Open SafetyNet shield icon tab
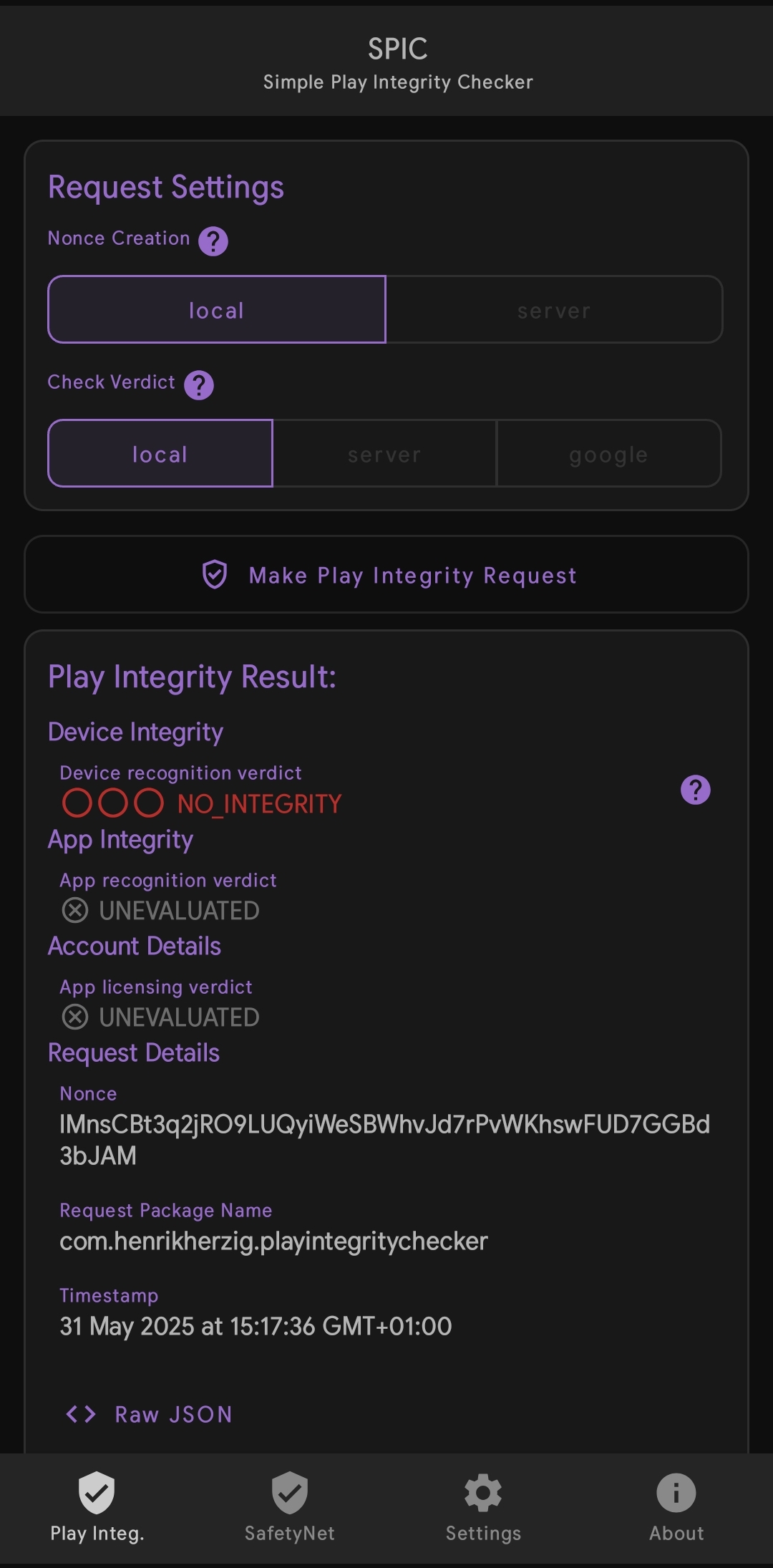773x1568 pixels. [x=290, y=1493]
